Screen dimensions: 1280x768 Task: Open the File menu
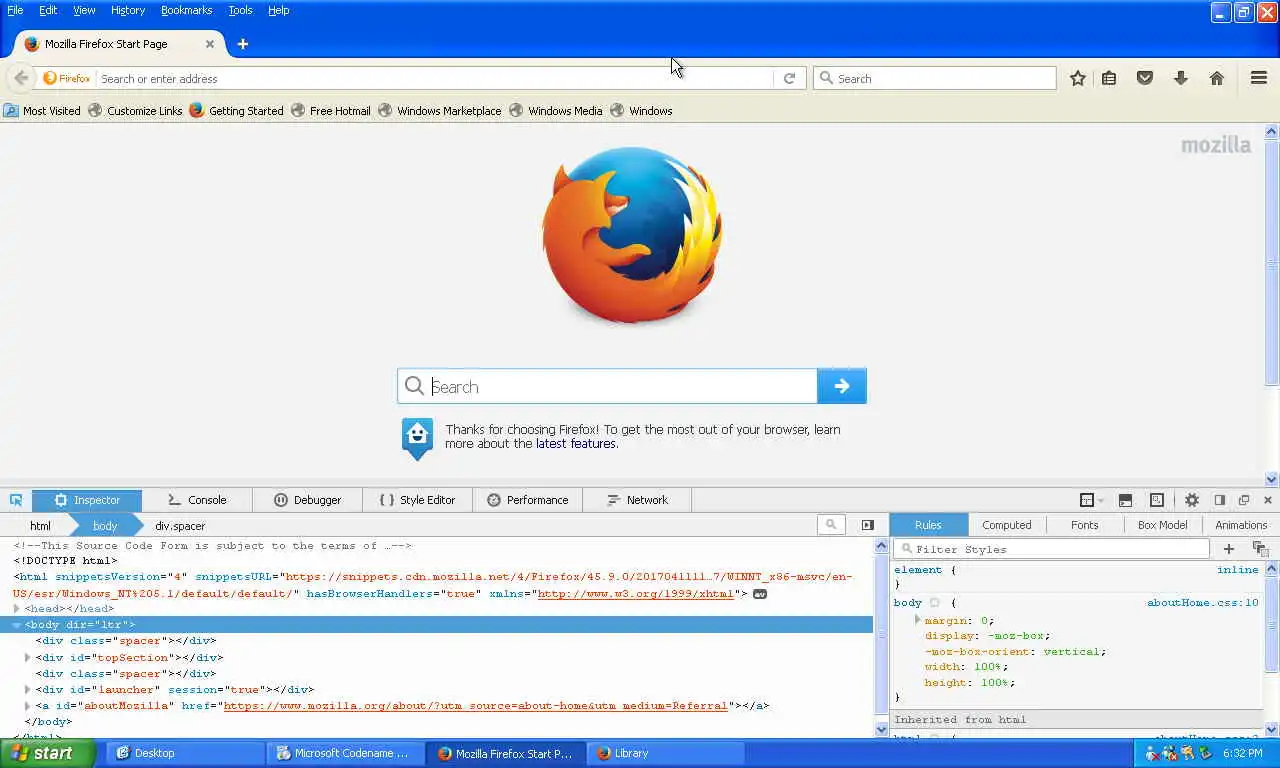coord(15,10)
